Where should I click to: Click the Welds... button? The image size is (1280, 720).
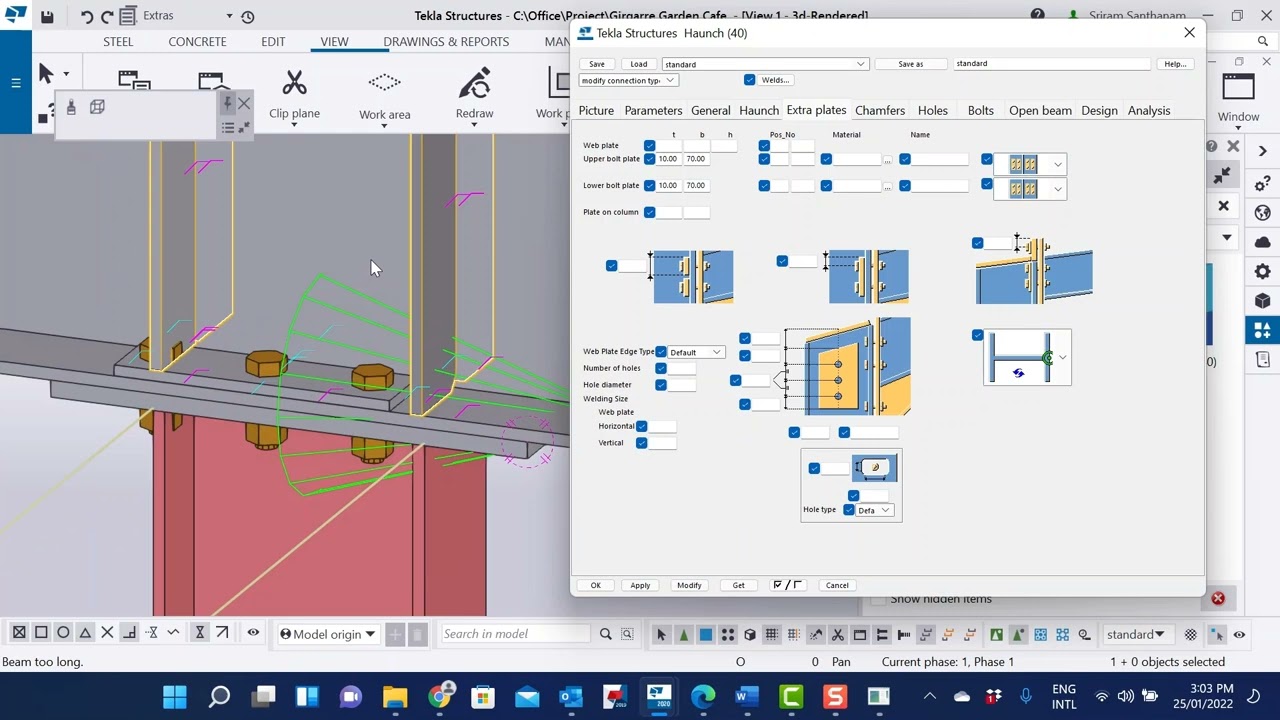(776, 80)
